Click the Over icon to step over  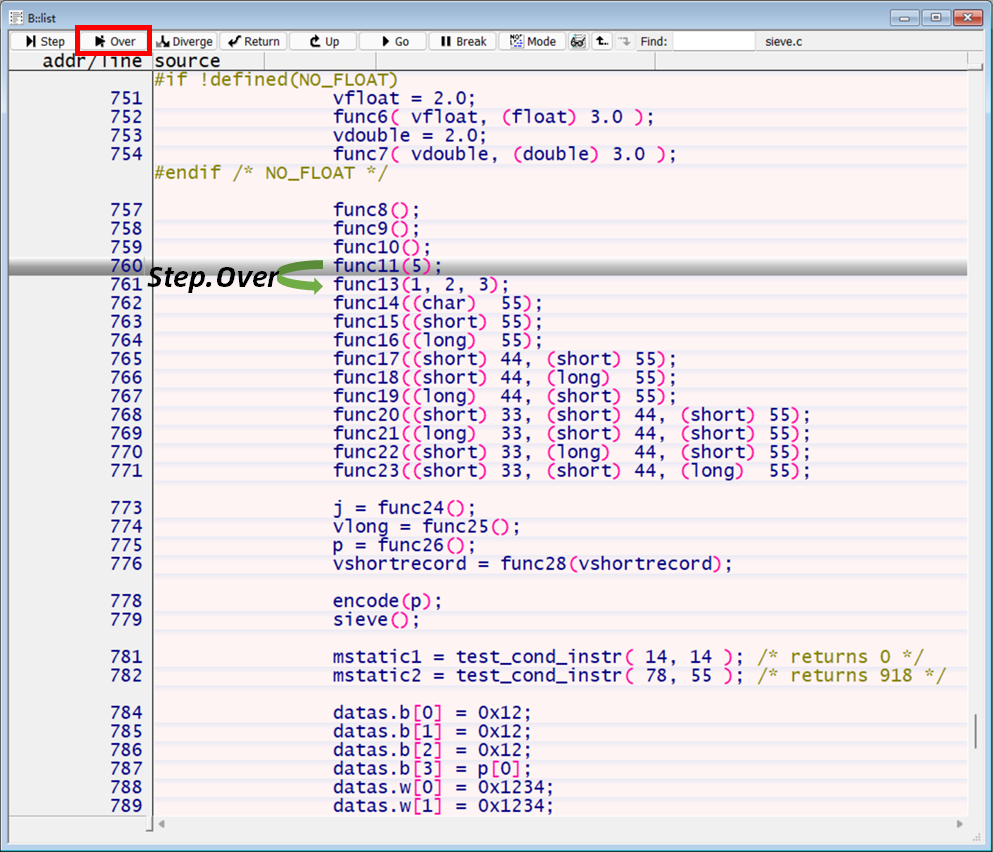[112, 41]
